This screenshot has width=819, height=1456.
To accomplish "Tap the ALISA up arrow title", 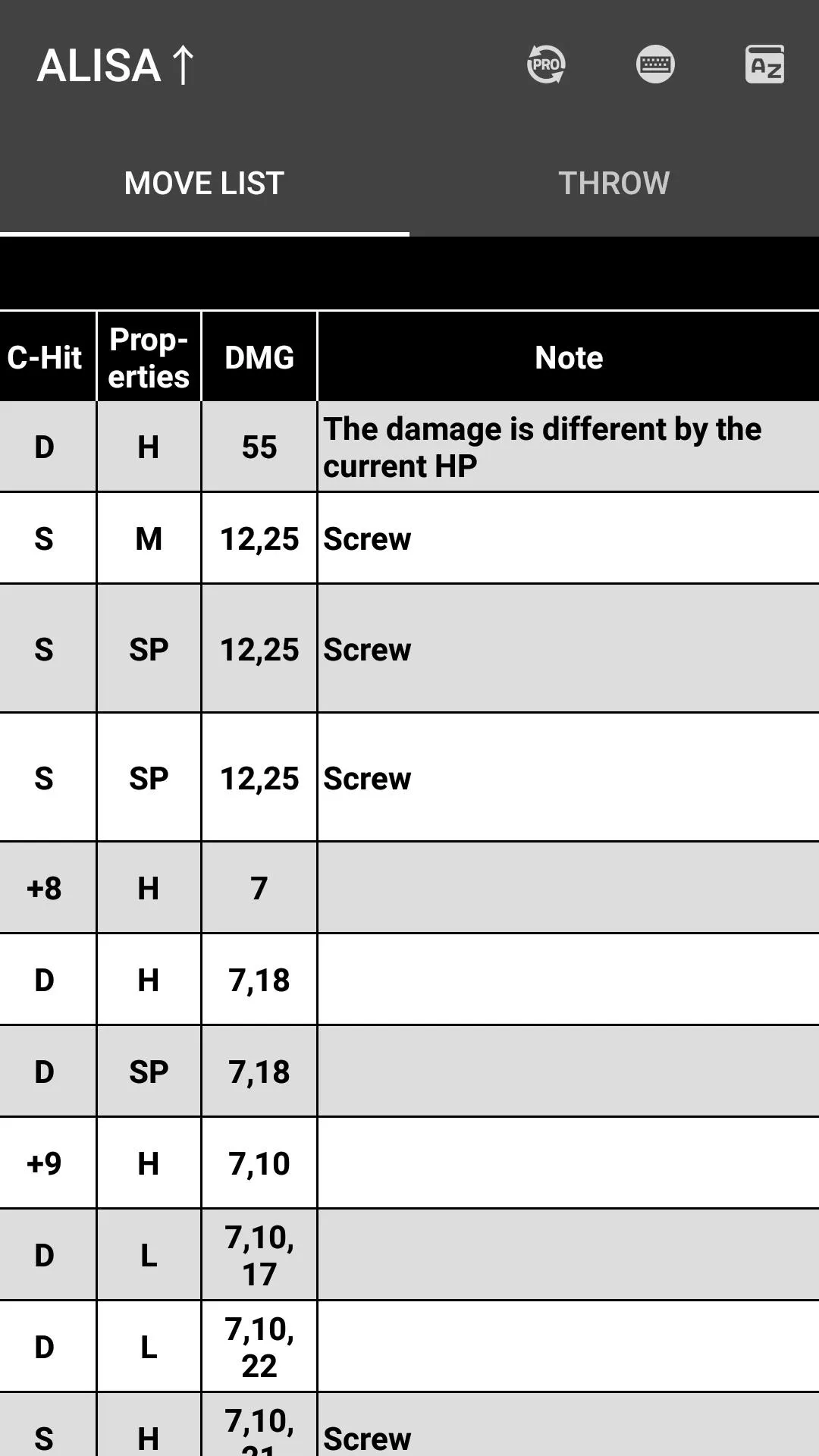I will pos(116,65).
